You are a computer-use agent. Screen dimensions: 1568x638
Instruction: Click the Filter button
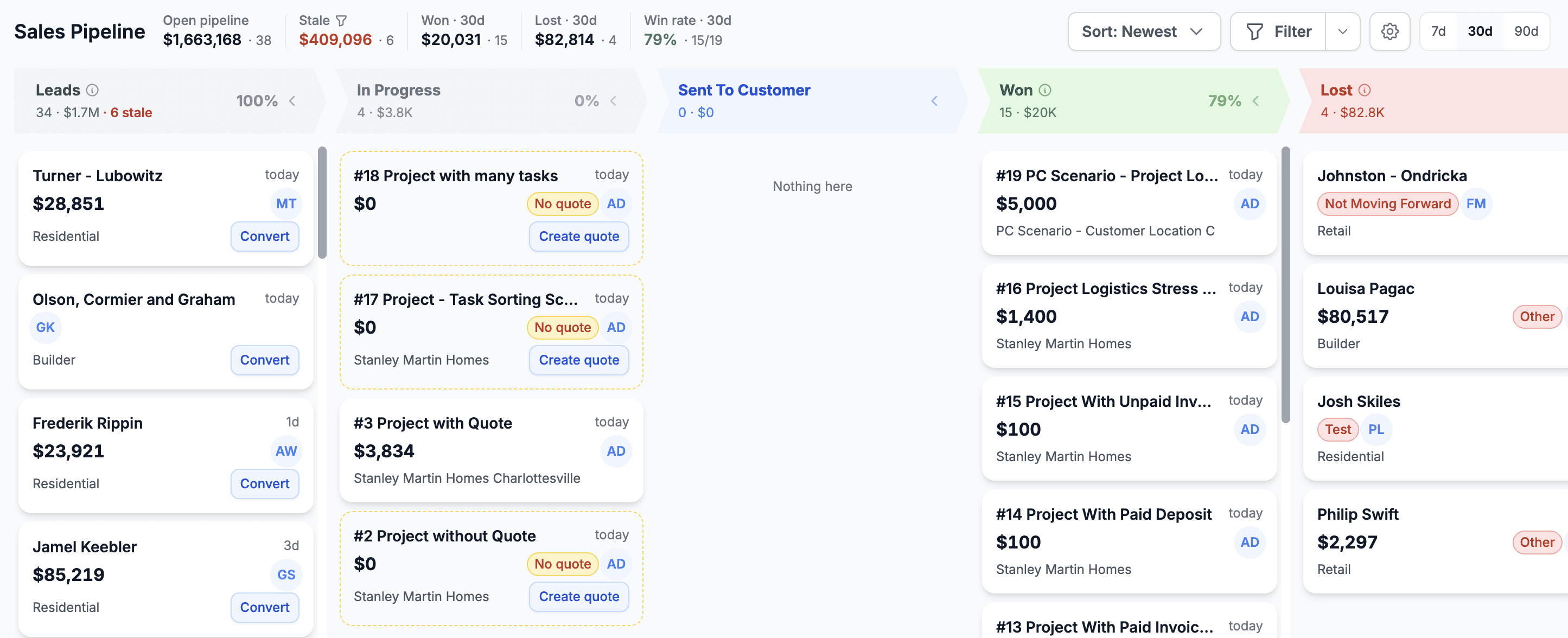tap(1278, 31)
